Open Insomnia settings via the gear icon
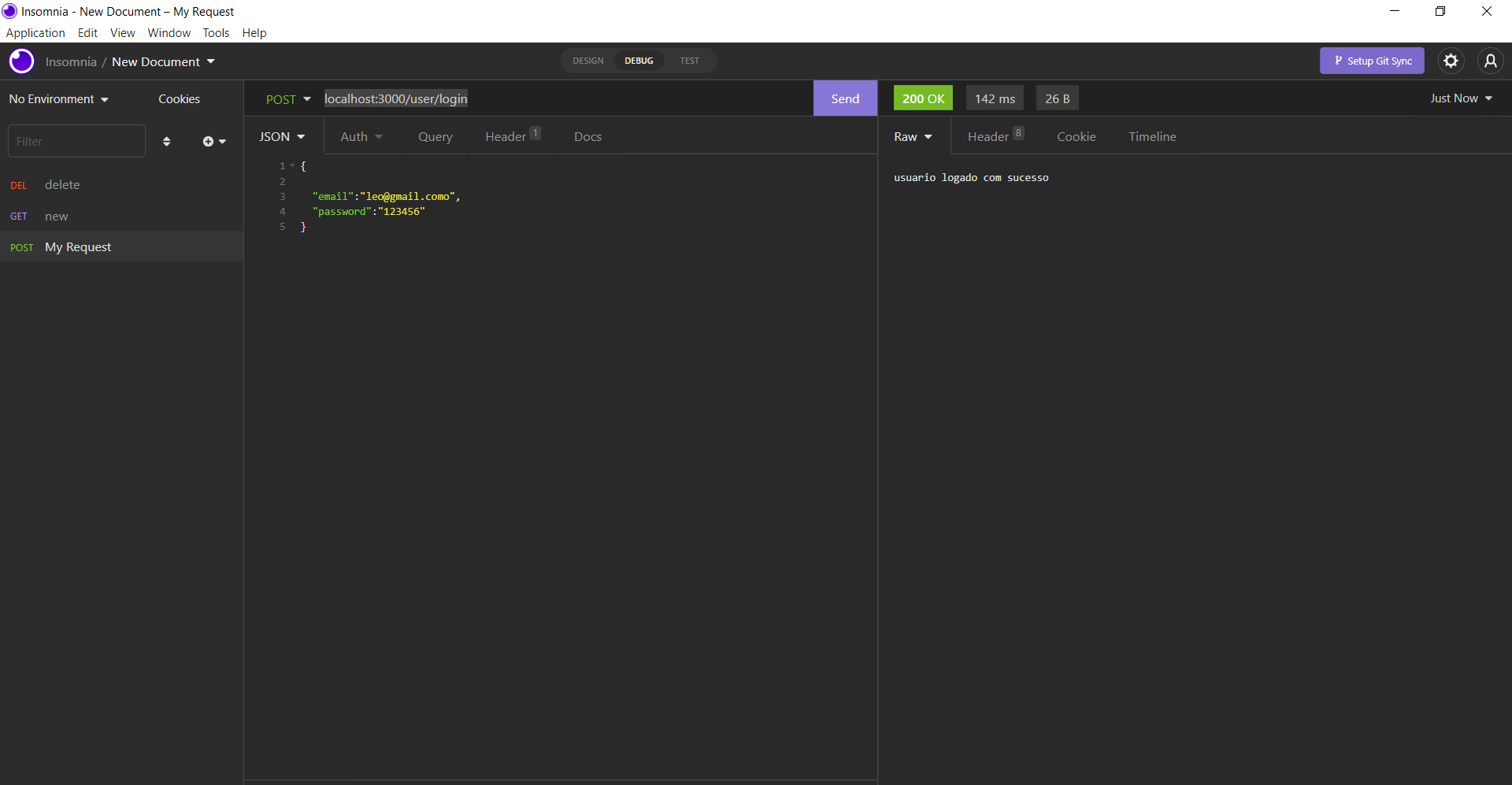The height and width of the screenshot is (785, 1512). (1452, 61)
